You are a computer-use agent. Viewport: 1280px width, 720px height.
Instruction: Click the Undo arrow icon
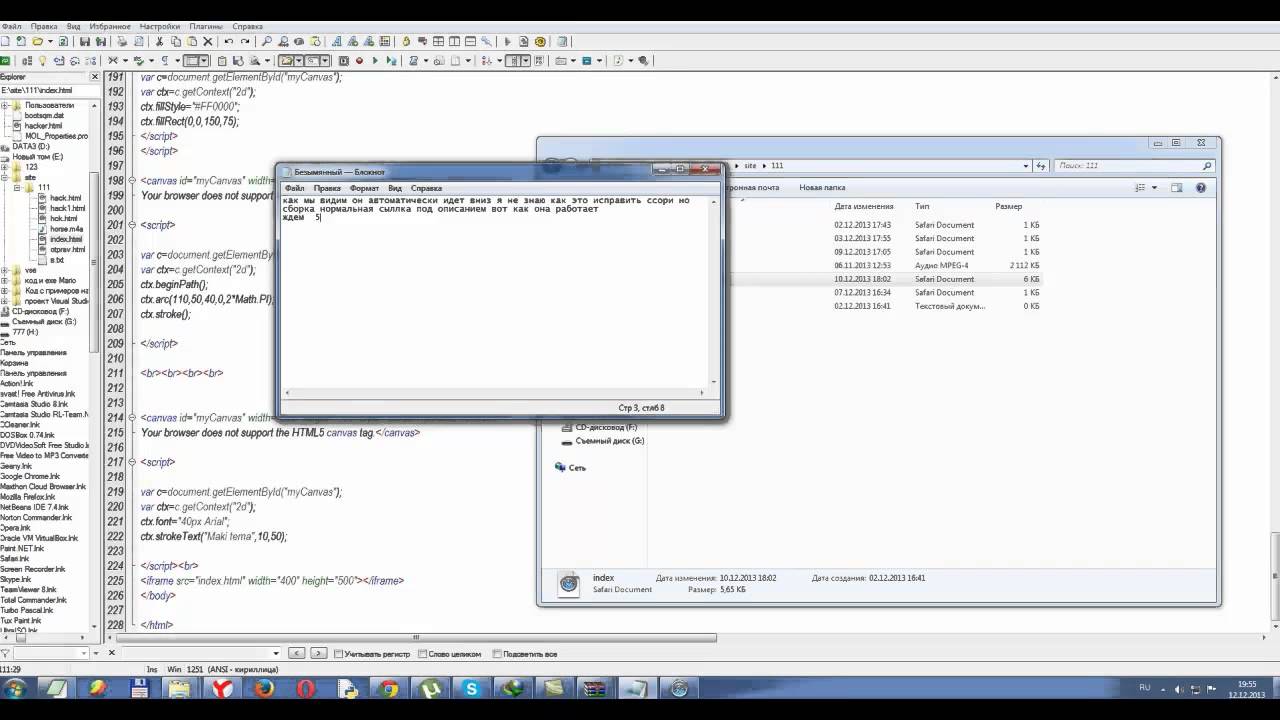229,42
